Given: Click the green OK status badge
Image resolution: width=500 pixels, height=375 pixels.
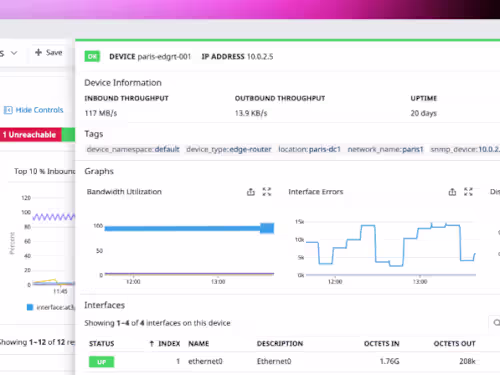Looking at the screenshot, I should pyautogui.click(x=92, y=57).
